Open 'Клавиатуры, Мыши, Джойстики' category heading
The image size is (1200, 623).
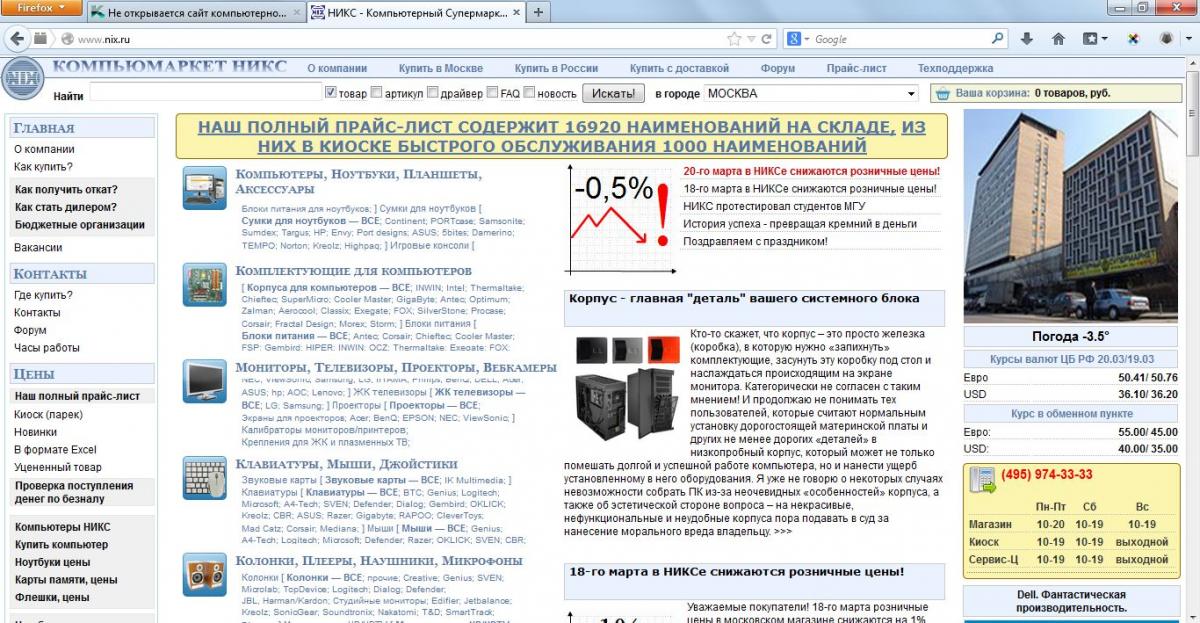pyautogui.click(x=346, y=464)
